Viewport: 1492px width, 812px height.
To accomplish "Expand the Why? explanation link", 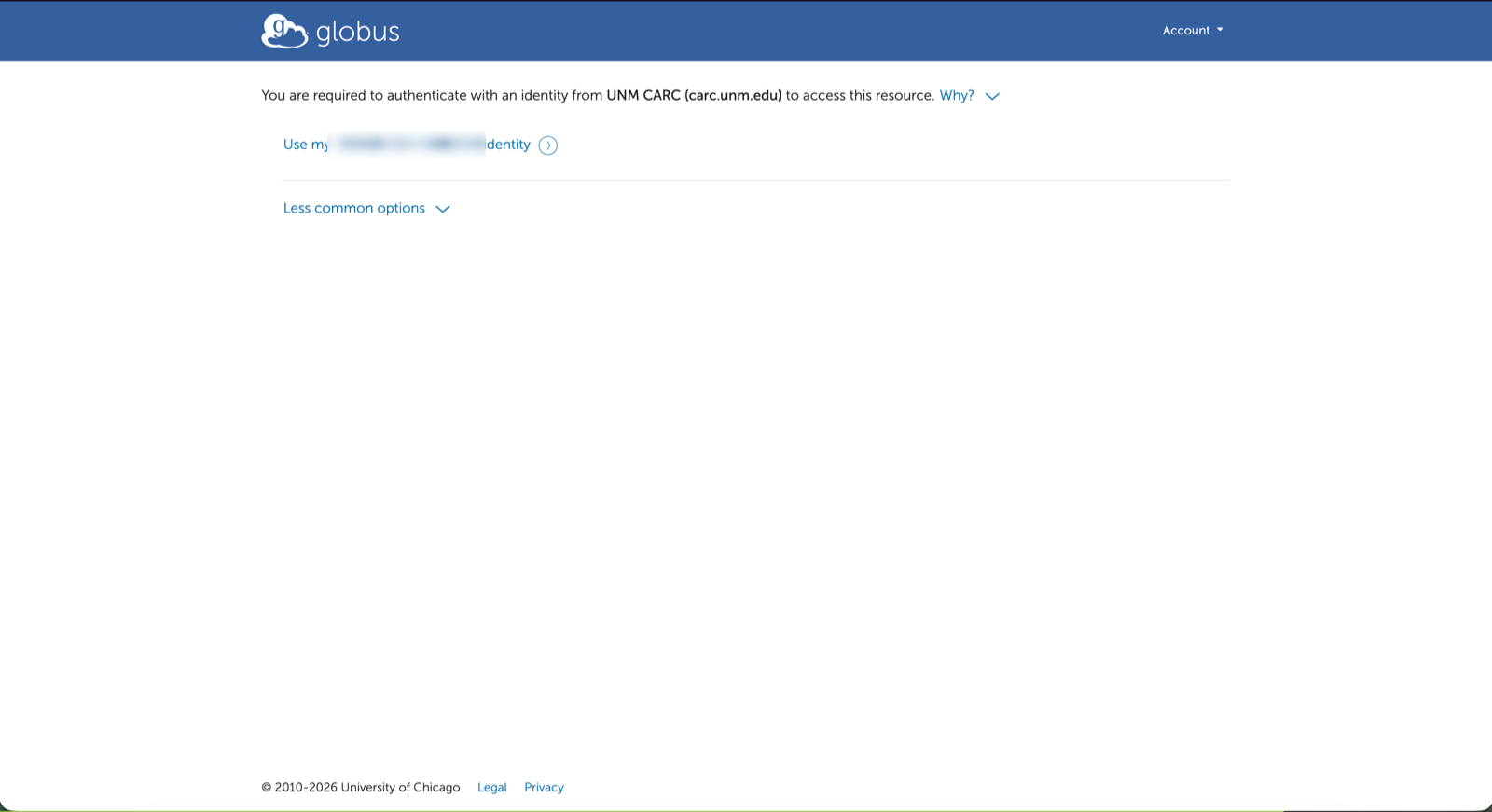I will coord(957,95).
